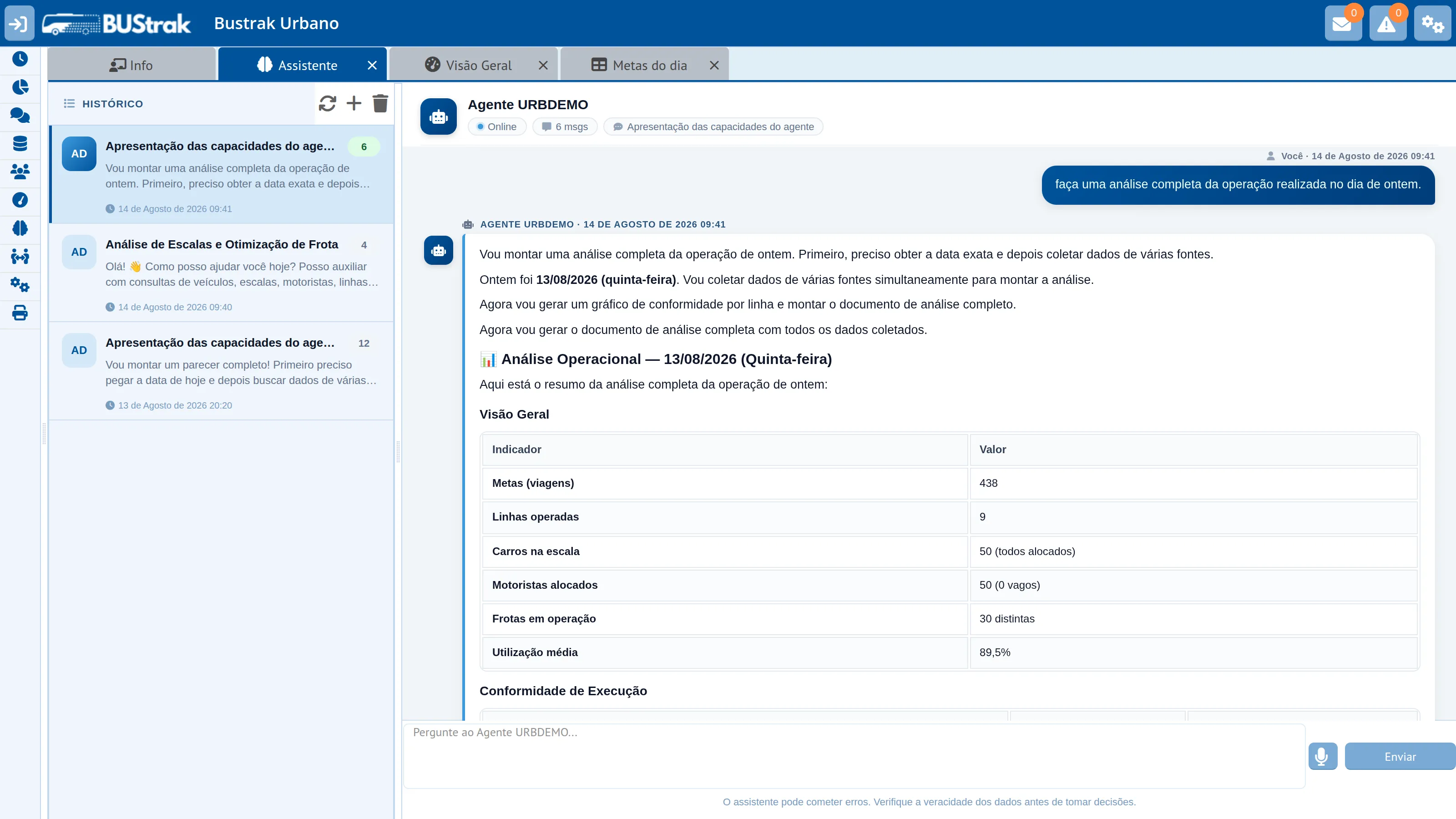Refresh the conversation history list

click(x=327, y=103)
